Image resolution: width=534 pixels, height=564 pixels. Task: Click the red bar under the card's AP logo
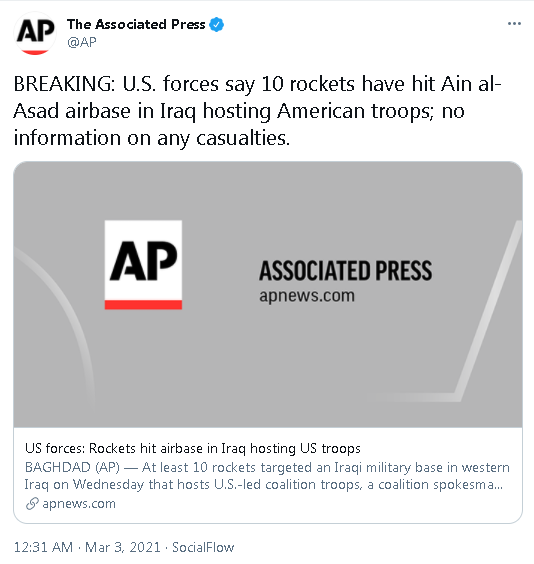tap(143, 305)
